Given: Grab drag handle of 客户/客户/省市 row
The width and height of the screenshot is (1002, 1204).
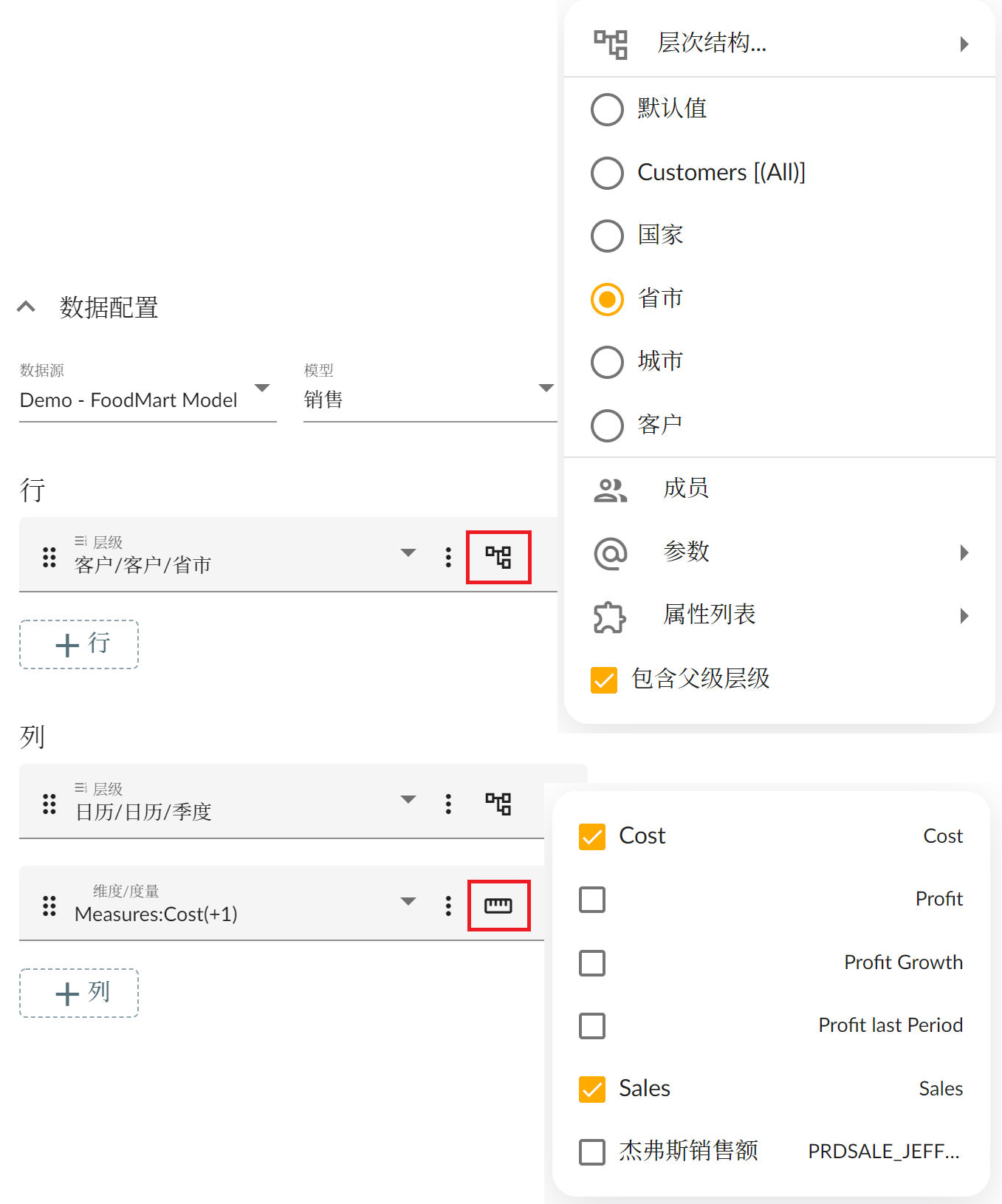Looking at the screenshot, I should [x=49, y=557].
